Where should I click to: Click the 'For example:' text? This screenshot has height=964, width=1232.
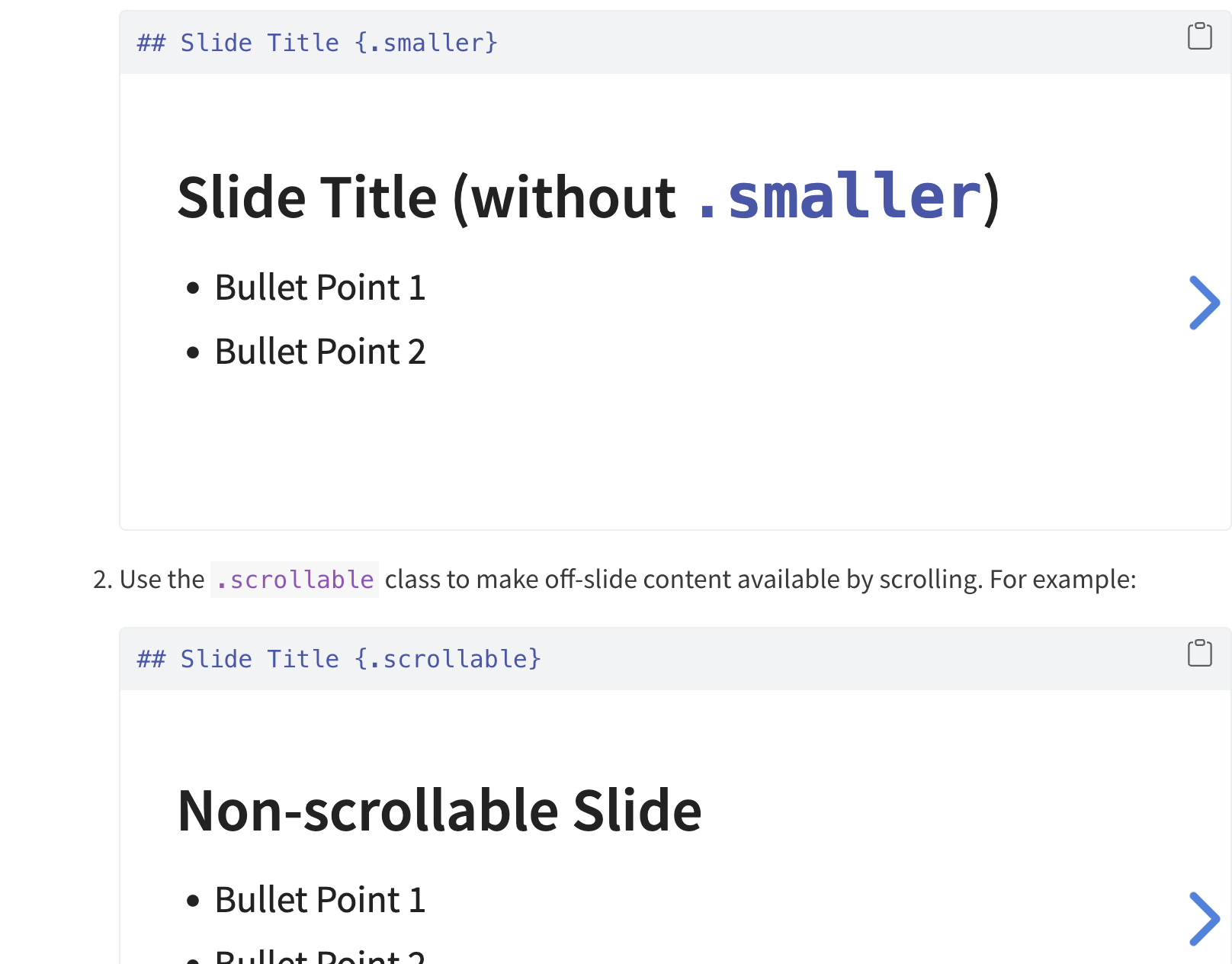click(x=1063, y=580)
